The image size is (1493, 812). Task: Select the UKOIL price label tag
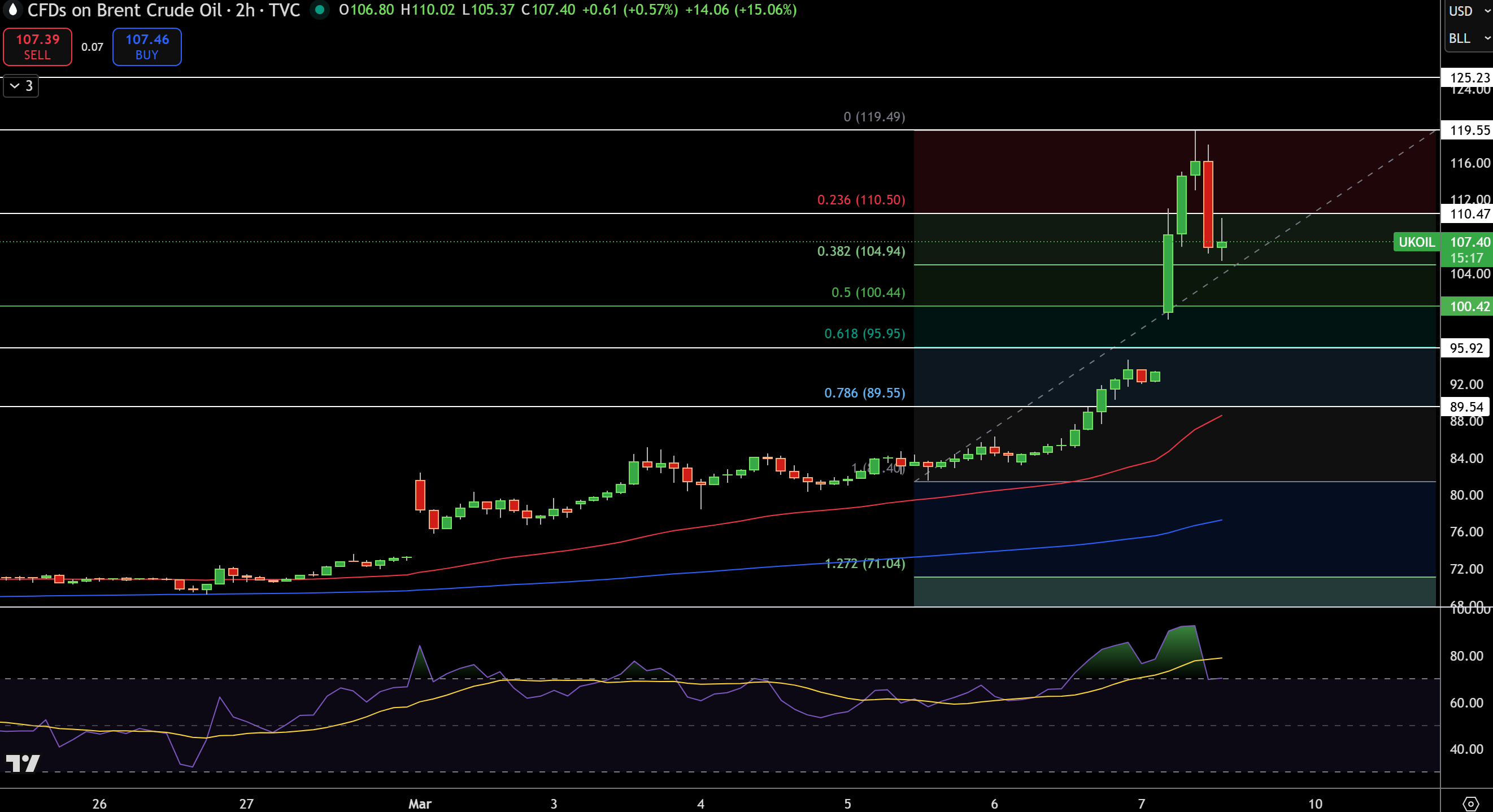click(x=1417, y=242)
